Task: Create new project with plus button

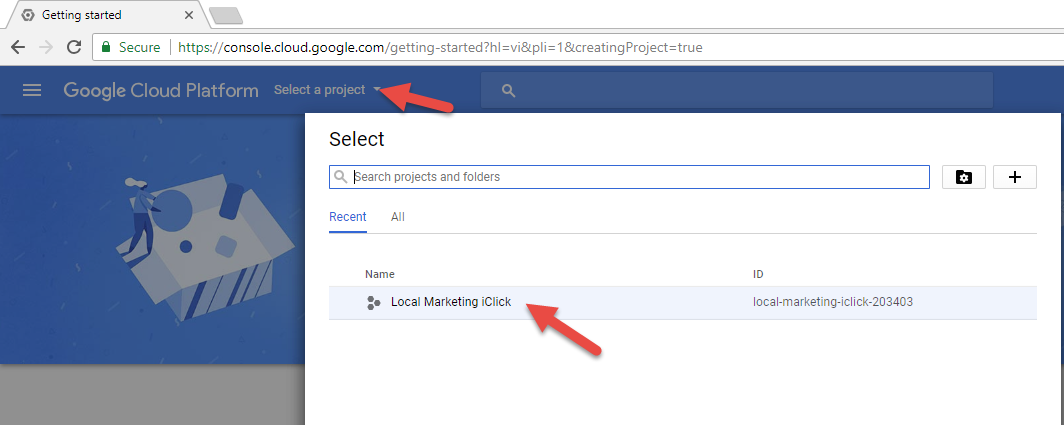Action: point(1014,177)
